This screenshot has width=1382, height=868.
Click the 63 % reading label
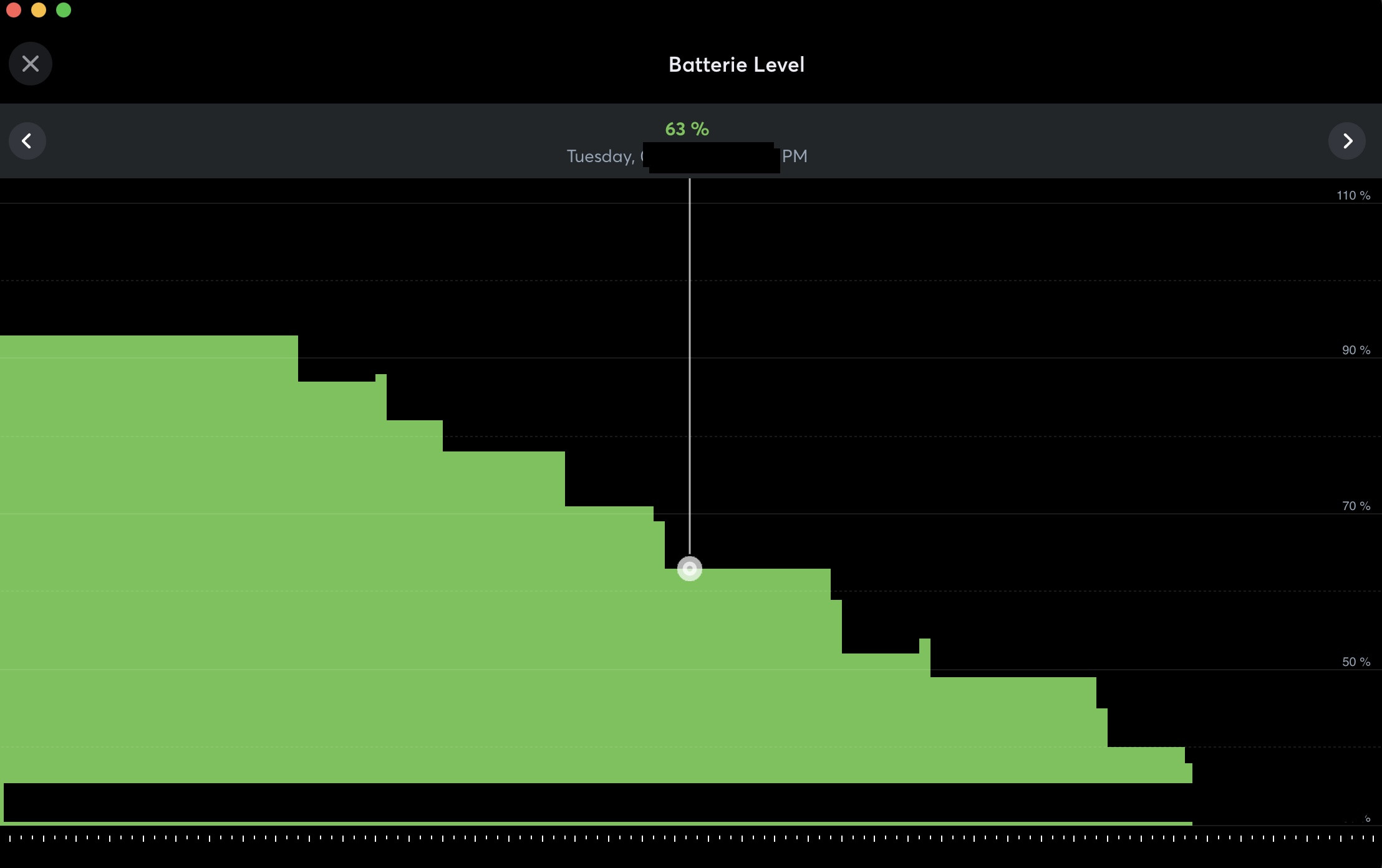coord(687,129)
